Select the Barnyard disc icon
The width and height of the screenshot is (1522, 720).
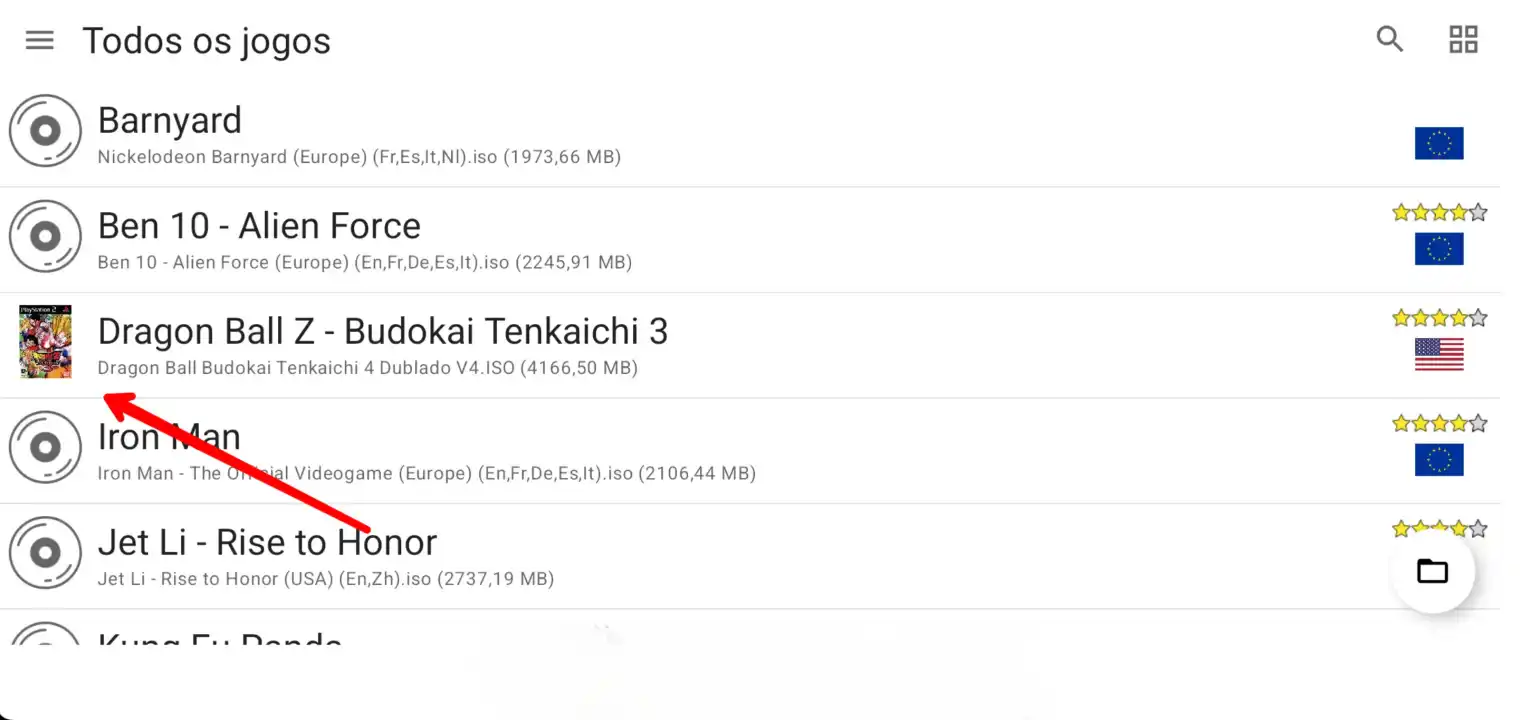point(45,131)
